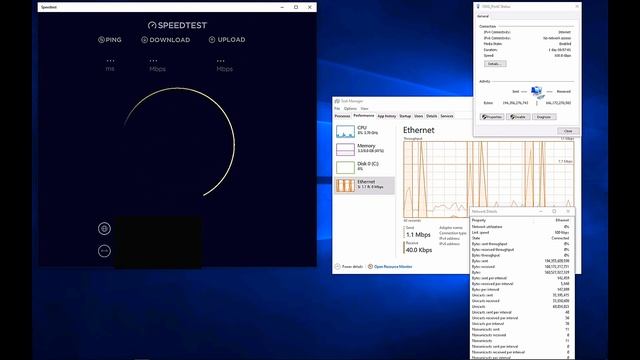
Task: Open Properties in the Ethernet Status dialog
Action: 492,117
